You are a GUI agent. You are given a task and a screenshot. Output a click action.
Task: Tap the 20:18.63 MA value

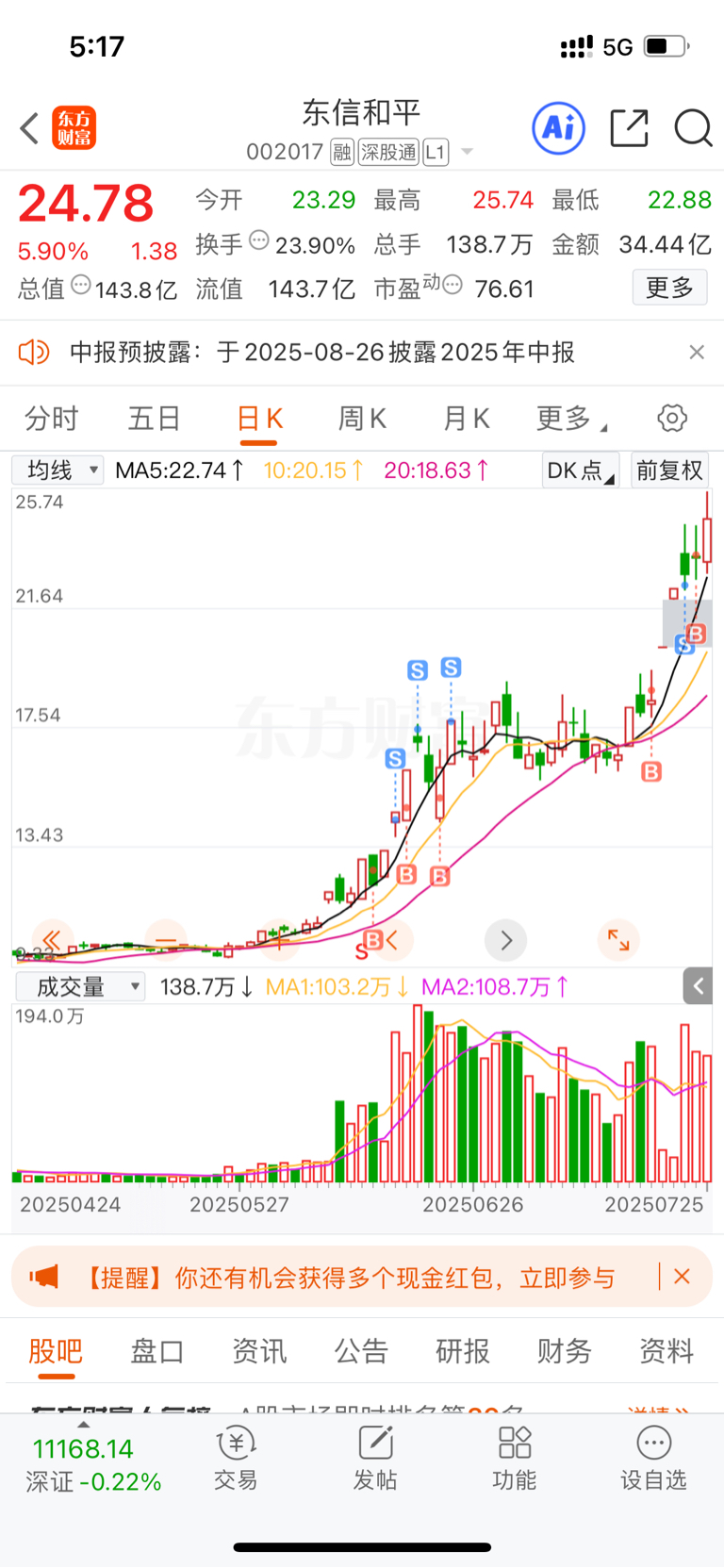(x=436, y=470)
